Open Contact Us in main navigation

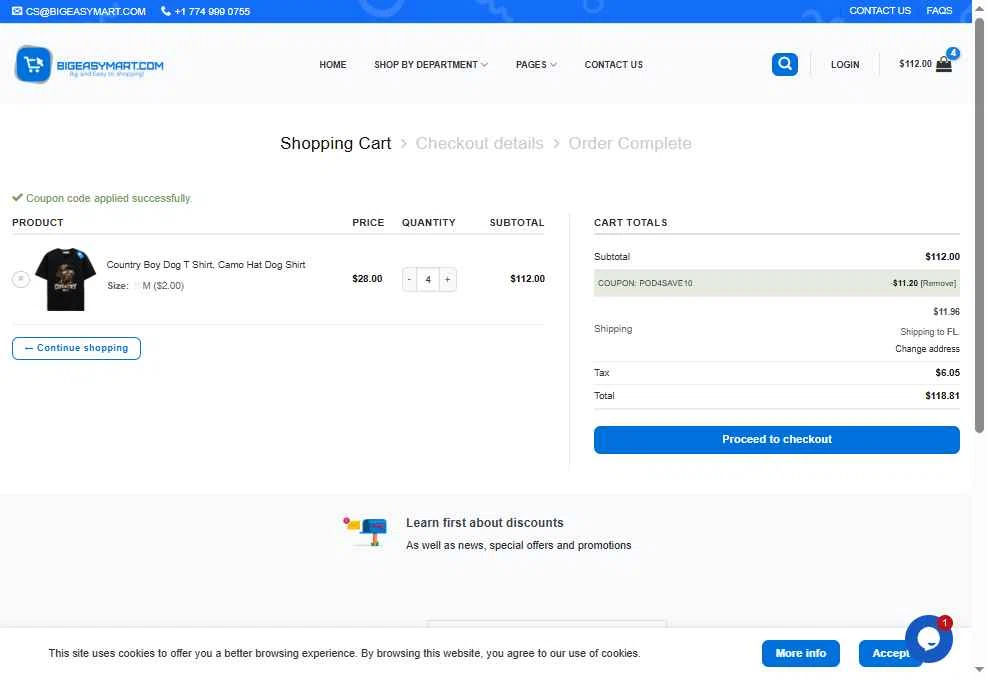[x=613, y=65]
